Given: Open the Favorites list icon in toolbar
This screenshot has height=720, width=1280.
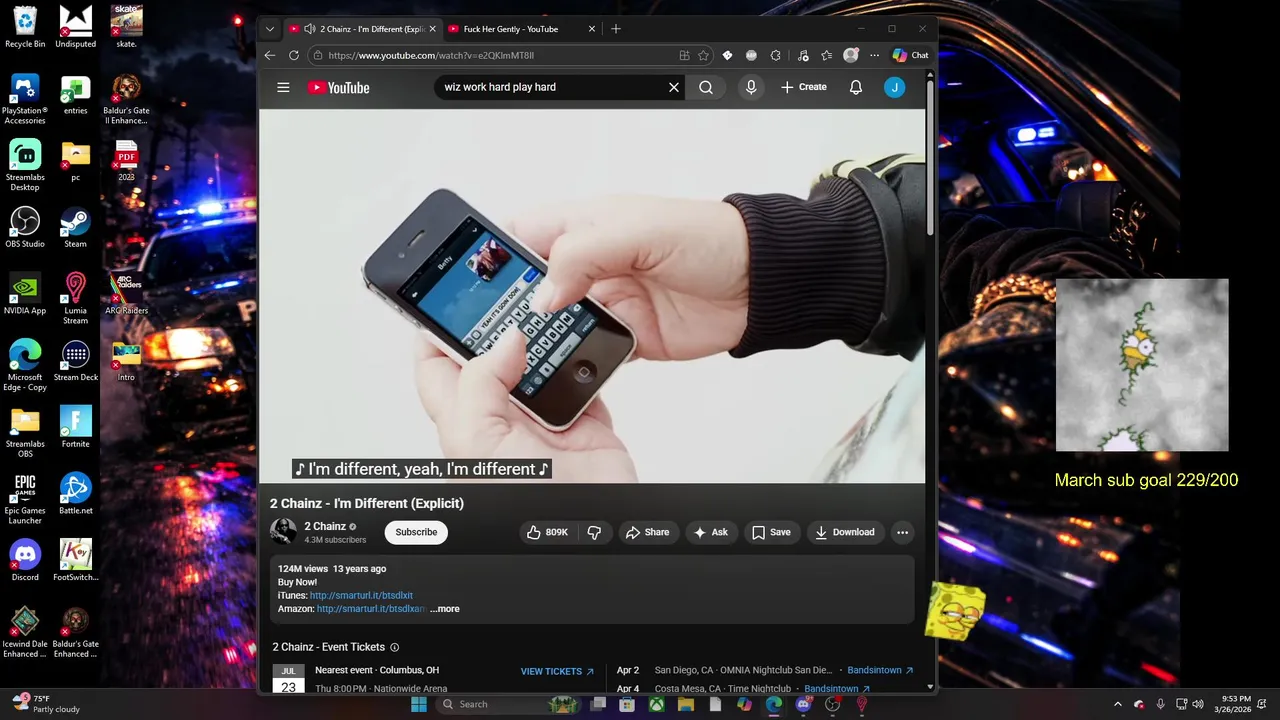Looking at the screenshot, I should [x=826, y=55].
